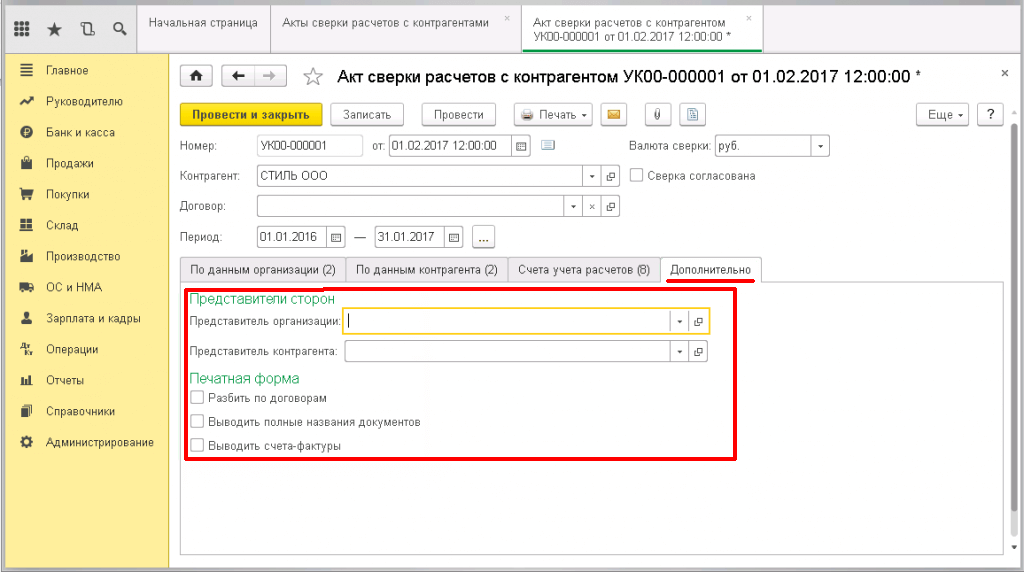This screenshot has width=1024, height=572.
Task: Click the icon right of document date calendar
Action: pyautogui.click(x=548, y=145)
